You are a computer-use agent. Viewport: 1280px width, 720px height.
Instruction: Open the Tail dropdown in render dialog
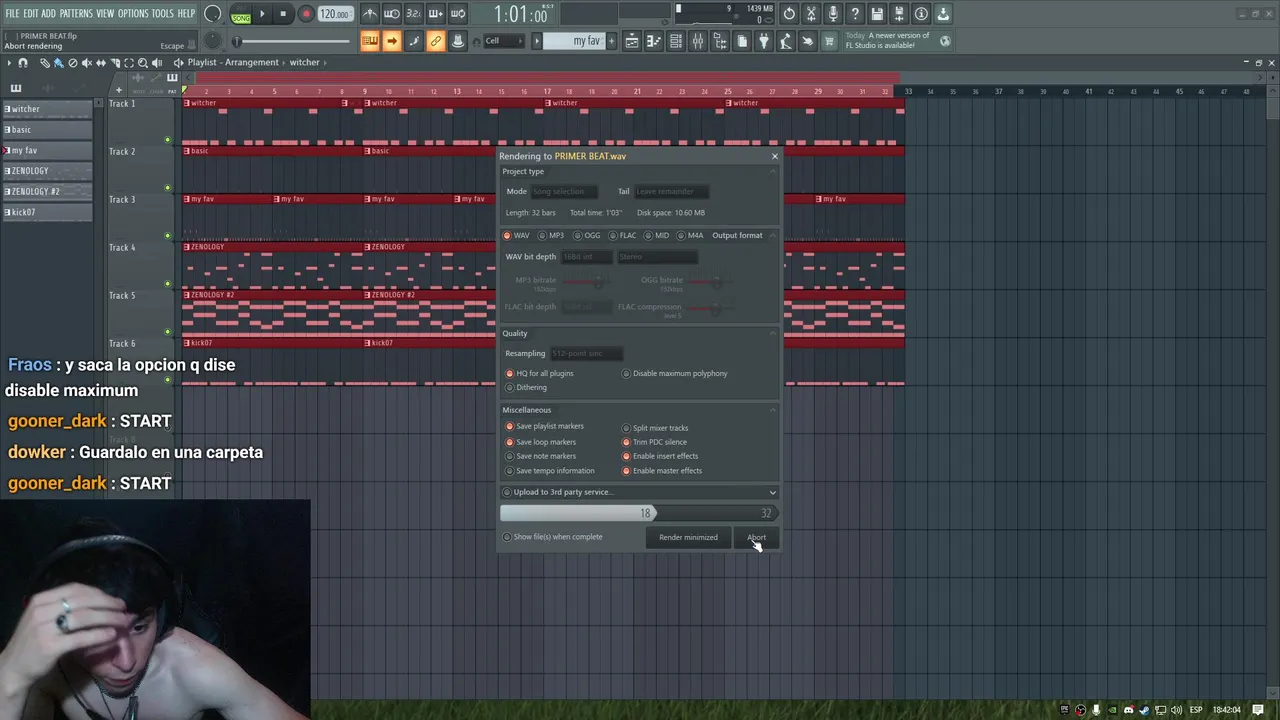click(671, 191)
